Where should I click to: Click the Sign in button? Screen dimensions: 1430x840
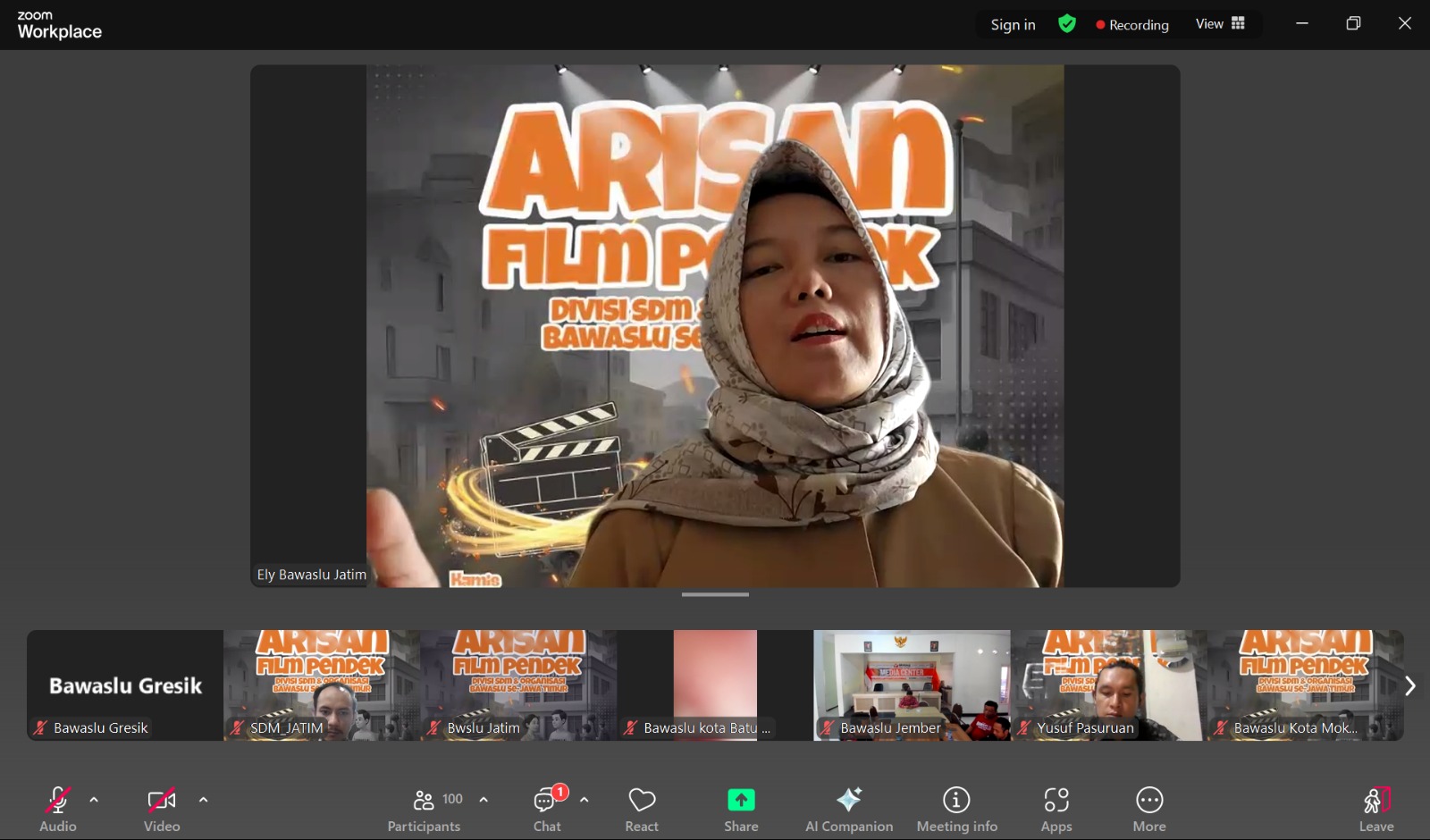(x=1012, y=24)
